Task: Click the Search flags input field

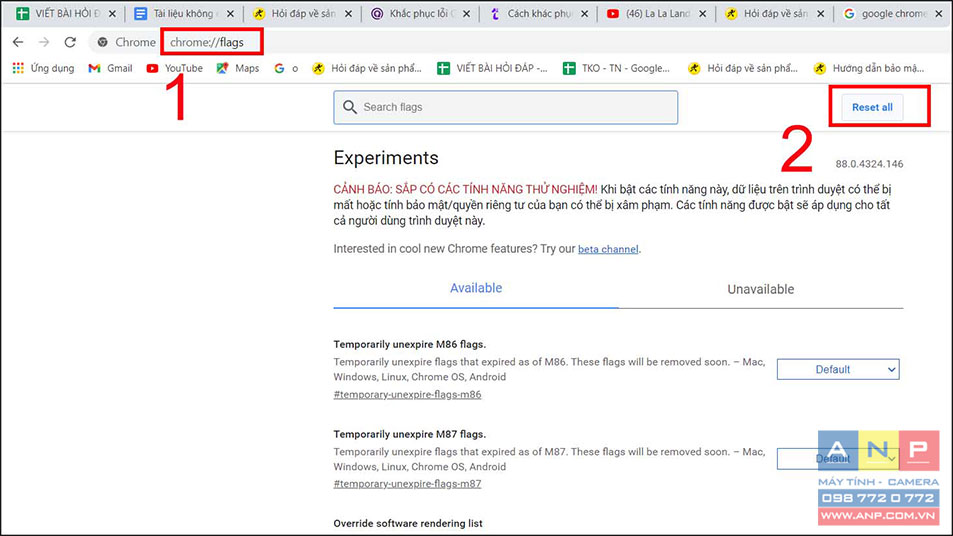Action: tap(506, 107)
